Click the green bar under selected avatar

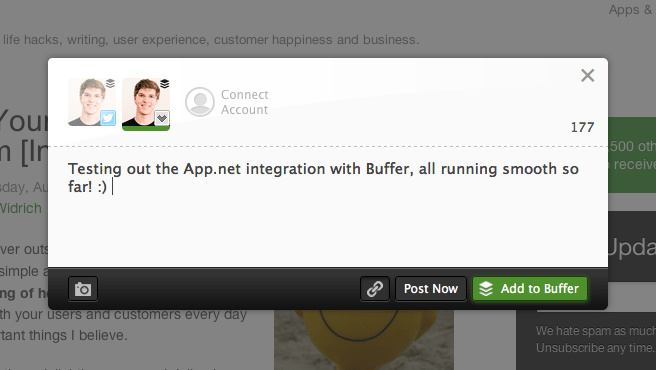coord(146,128)
